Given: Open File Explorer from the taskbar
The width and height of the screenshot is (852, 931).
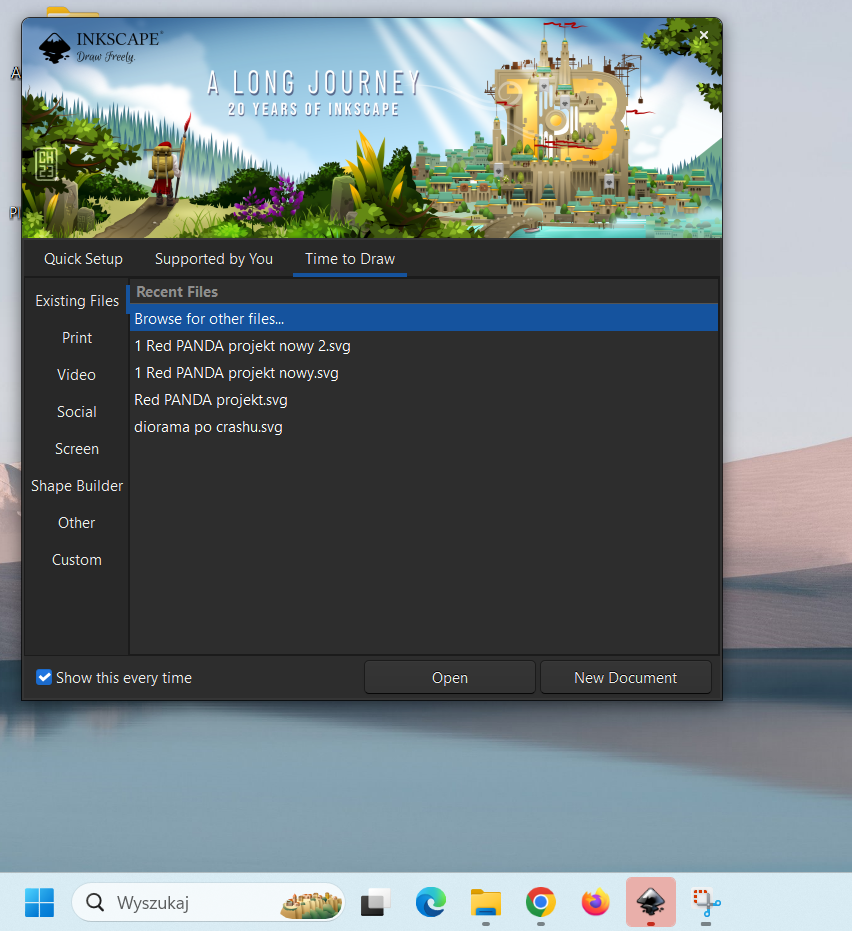Looking at the screenshot, I should [x=486, y=902].
